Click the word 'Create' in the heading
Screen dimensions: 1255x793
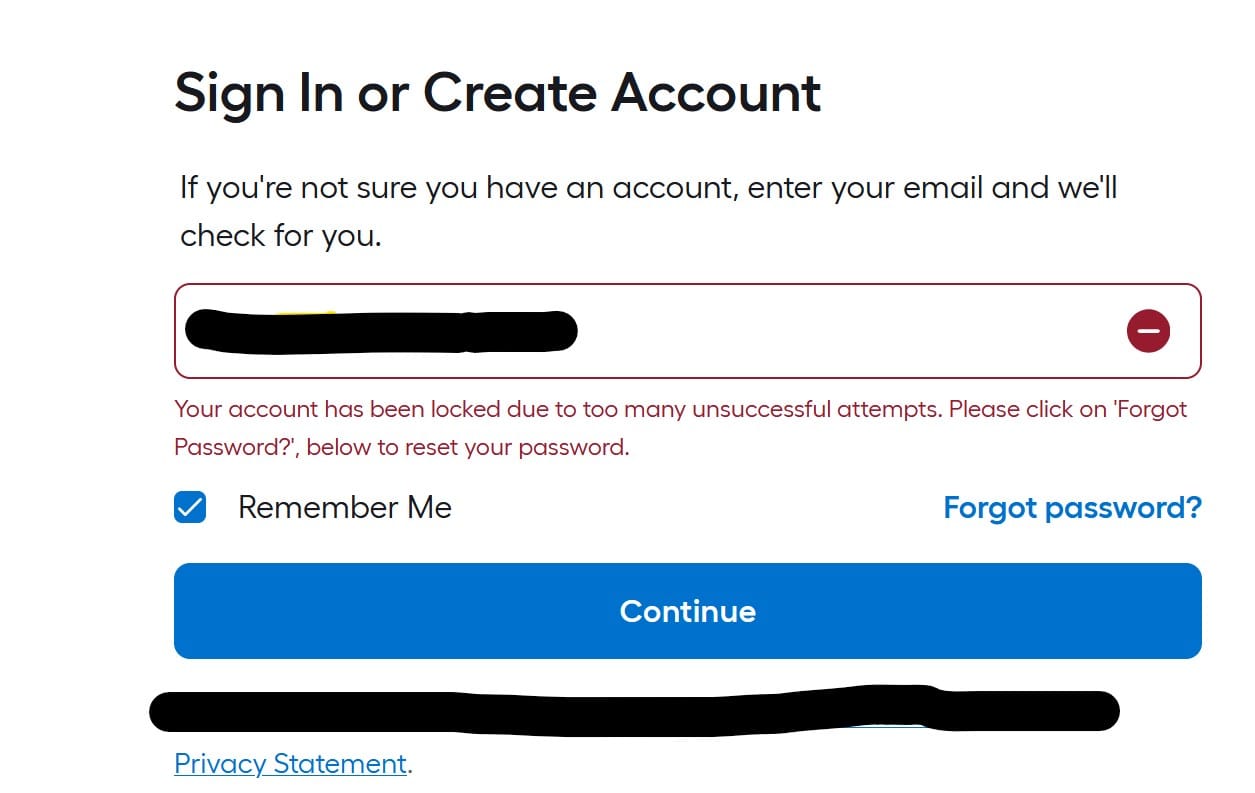510,94
